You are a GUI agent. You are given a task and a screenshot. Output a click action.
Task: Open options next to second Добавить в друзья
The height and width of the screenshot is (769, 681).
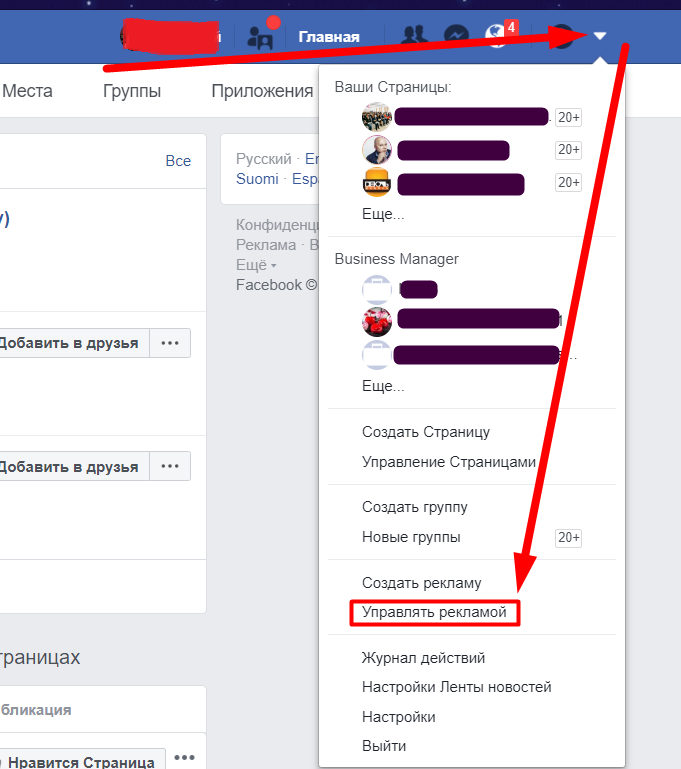(170, 466)
